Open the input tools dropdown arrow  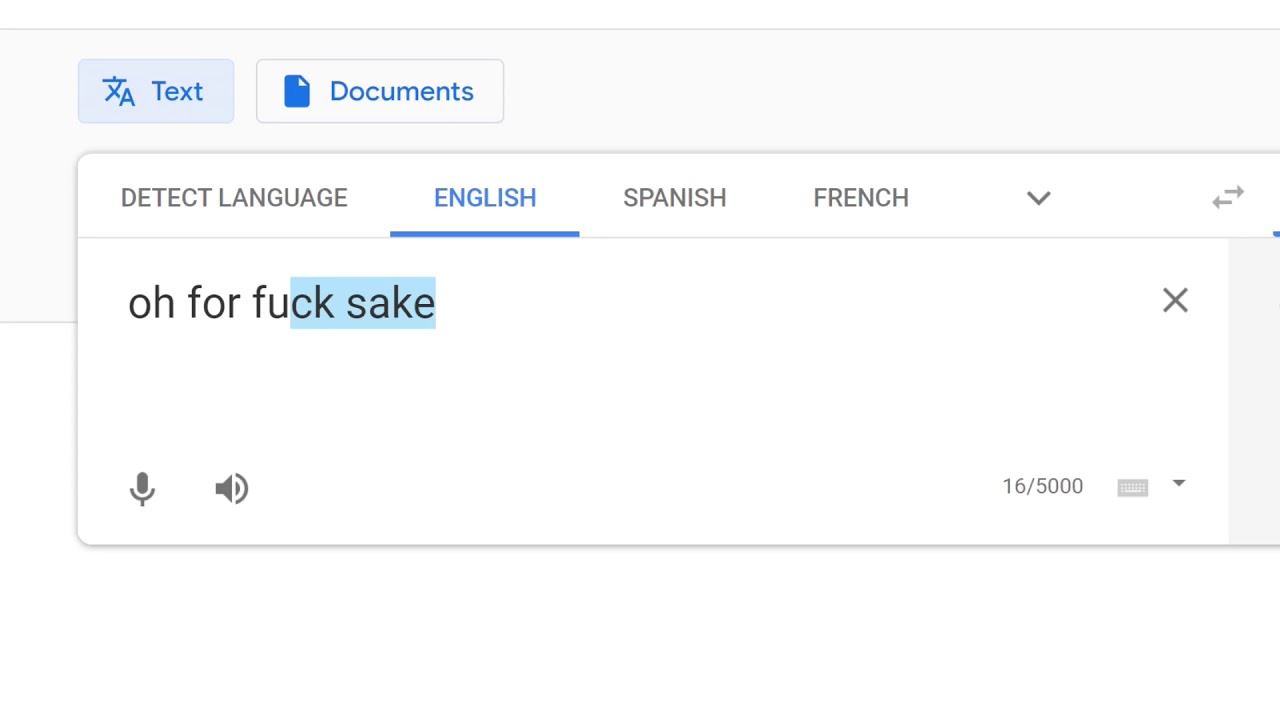click(x=1179, y=484)
